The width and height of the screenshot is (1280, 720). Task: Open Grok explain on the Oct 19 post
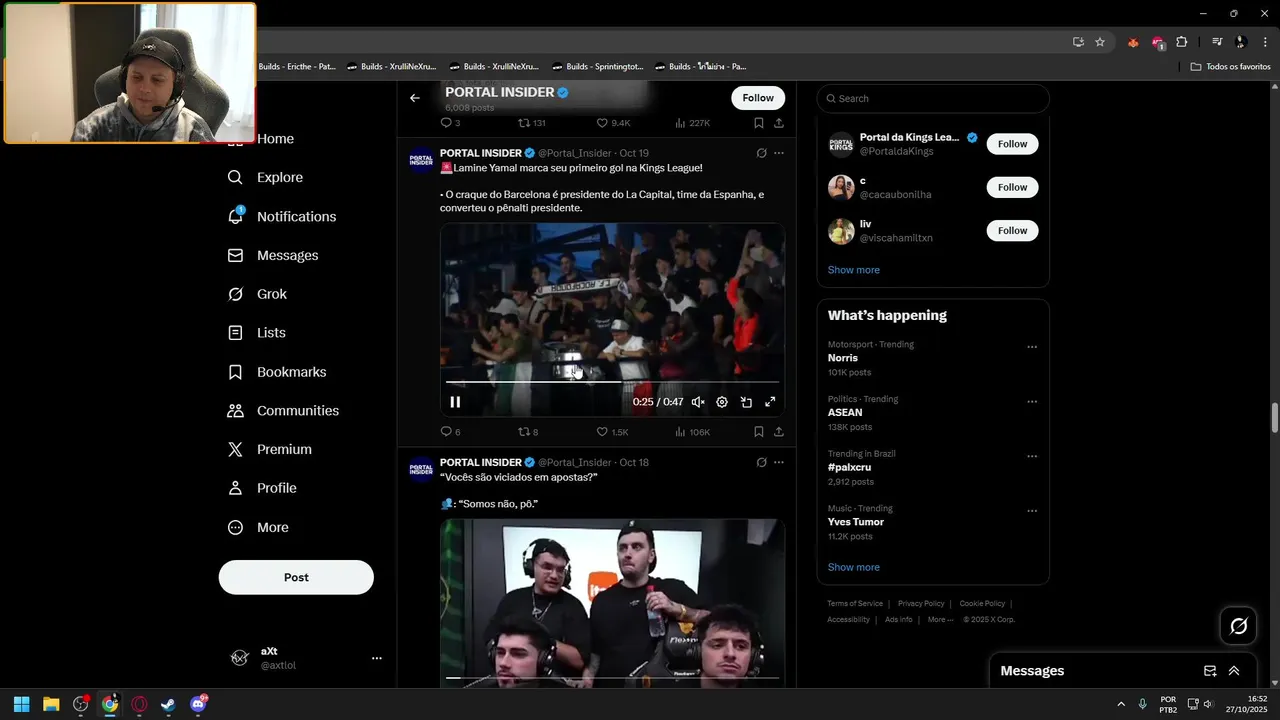click(761, 153)
